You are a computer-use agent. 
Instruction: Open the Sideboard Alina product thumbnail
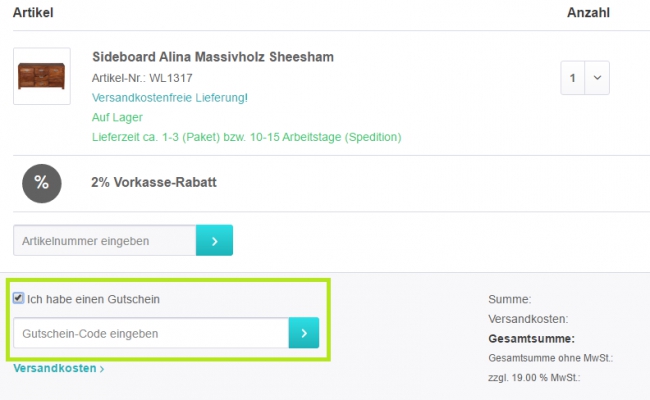coord(42,76)
